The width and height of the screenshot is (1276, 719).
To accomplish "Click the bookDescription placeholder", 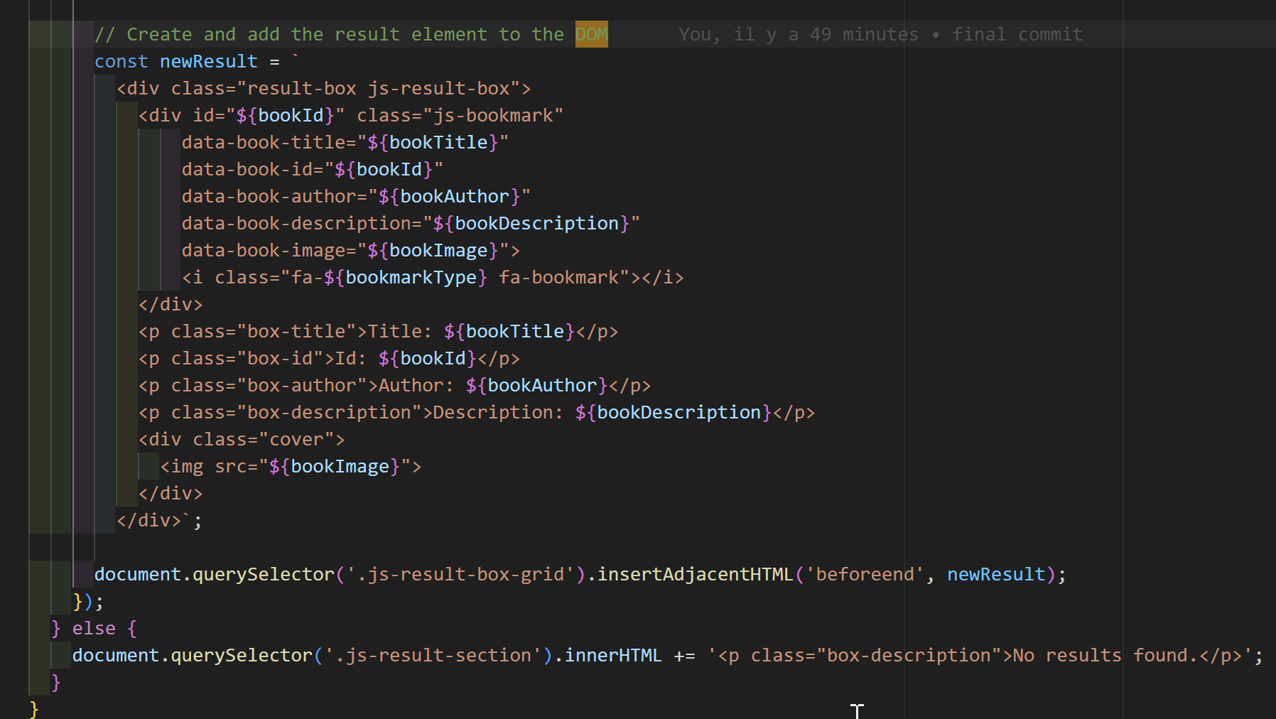I will click(x=536, y=223).
